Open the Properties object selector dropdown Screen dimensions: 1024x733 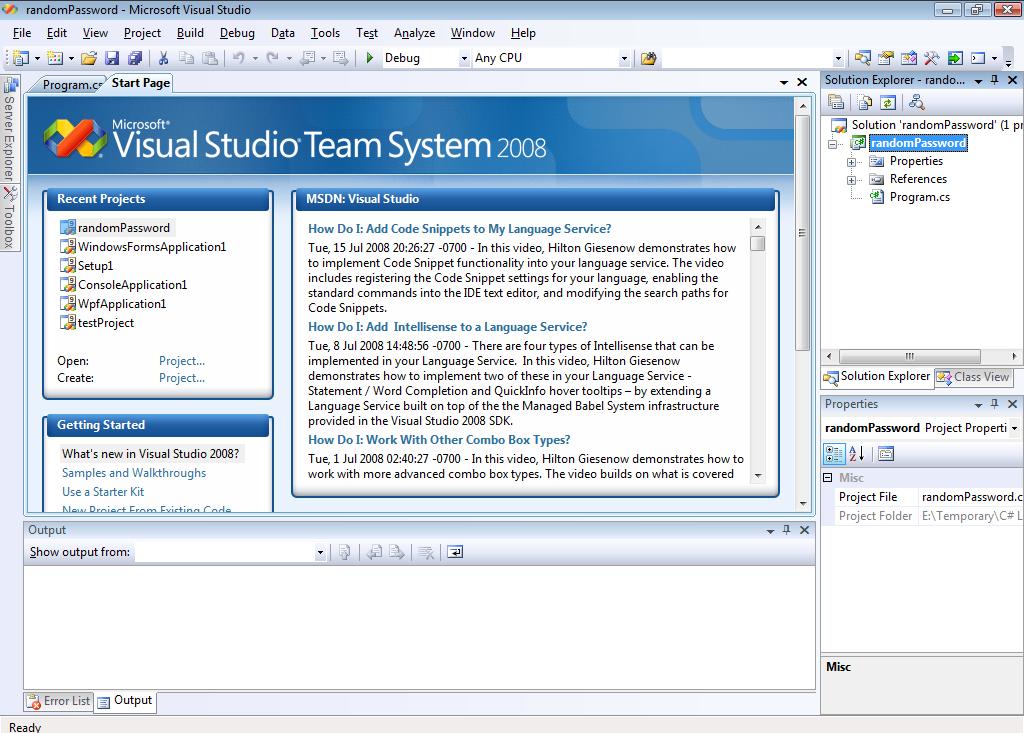coord(1014,428)
